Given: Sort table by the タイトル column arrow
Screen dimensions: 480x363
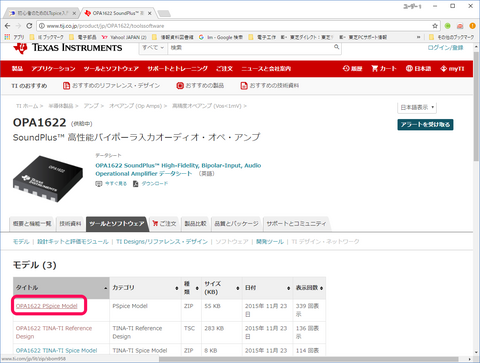Looking at the screenshot, I should pos(105,288).
